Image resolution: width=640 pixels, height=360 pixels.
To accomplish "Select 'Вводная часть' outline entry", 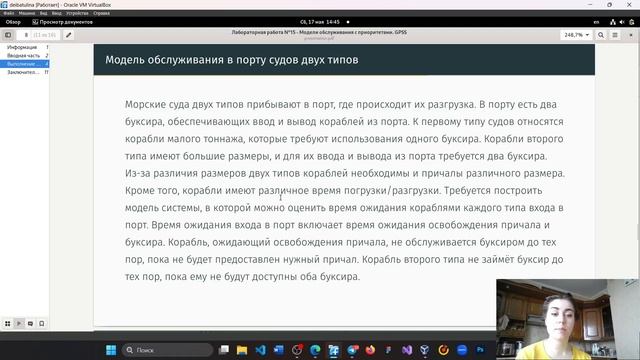I will (x=24, y=56).
